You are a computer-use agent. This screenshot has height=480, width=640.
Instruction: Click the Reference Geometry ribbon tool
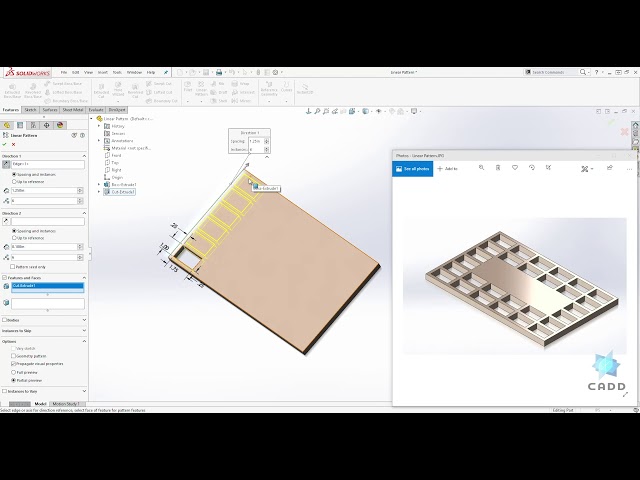(269, 89)
